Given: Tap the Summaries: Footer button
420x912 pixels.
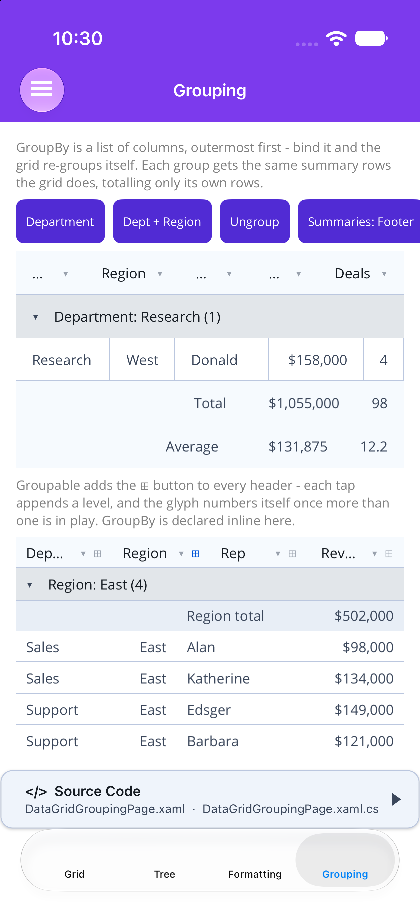Looking at the screenshot, I should [x=360, y=222].
